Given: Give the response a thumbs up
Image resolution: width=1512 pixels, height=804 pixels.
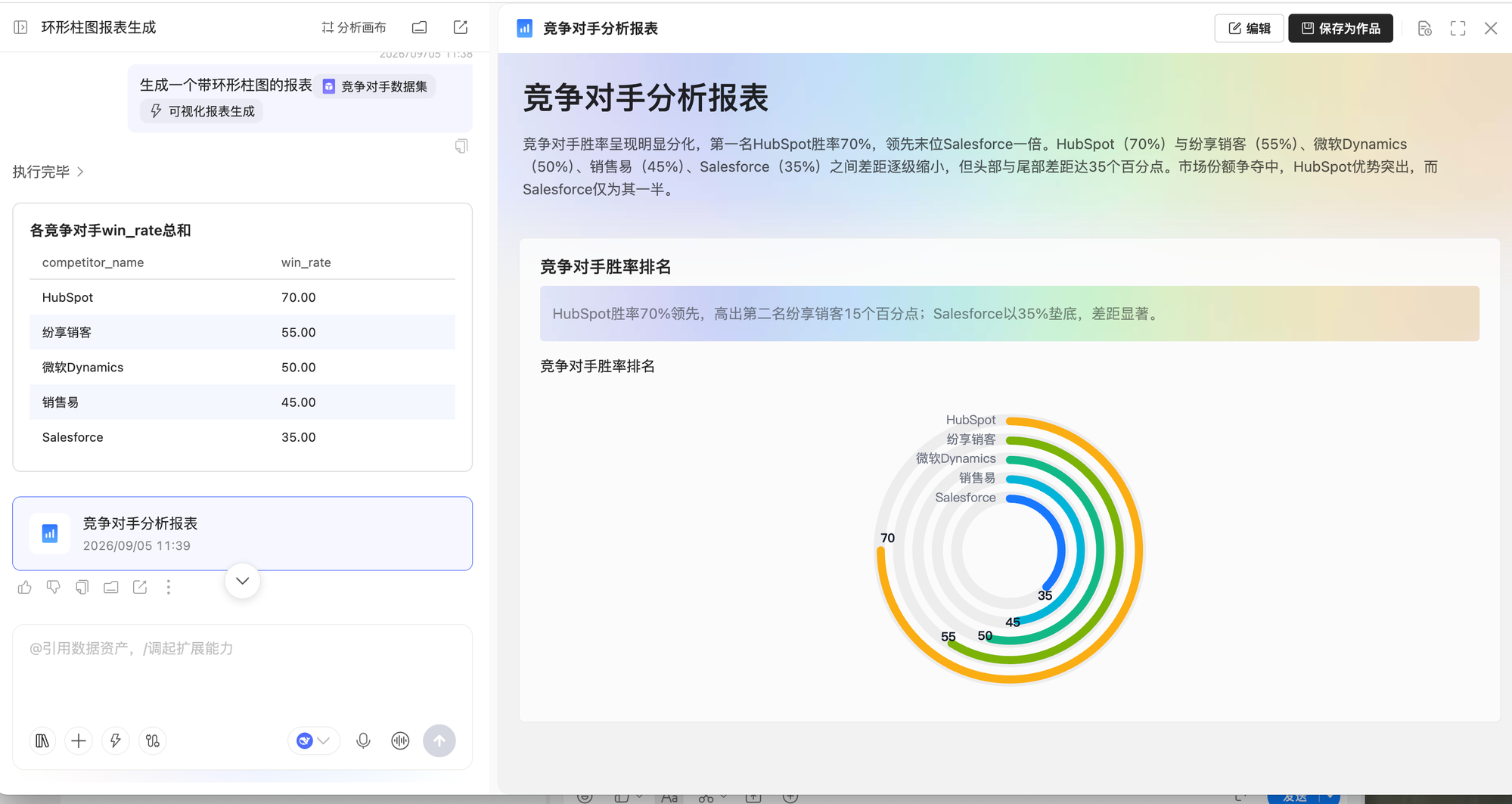Looking at the screenshot, I should tap(25, 587).
